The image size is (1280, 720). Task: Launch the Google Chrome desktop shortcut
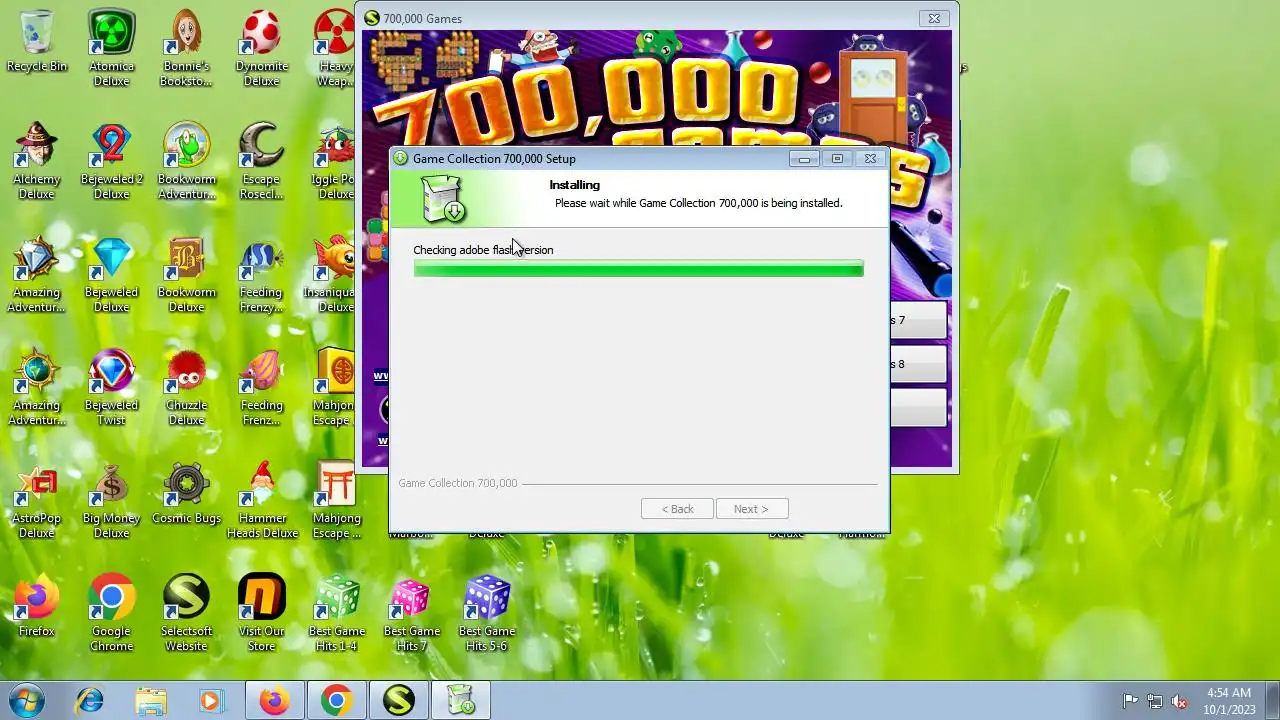click(x=112, y=613)
